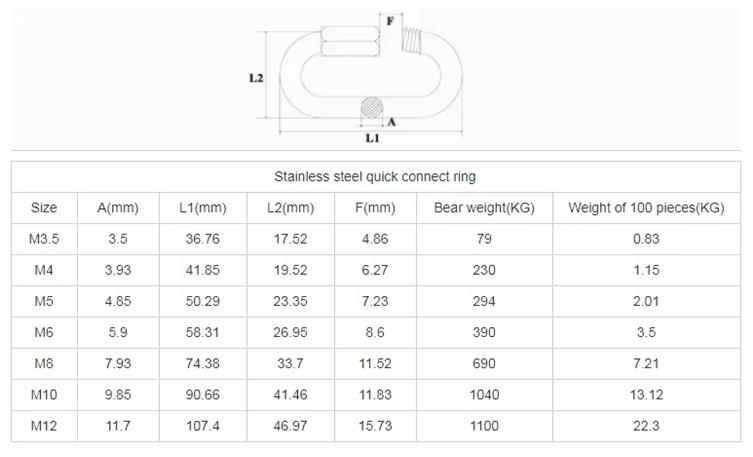Screen dimensions: 753x457
Task: Click the L2 dimension label in diagram
Action: (256, 77)
